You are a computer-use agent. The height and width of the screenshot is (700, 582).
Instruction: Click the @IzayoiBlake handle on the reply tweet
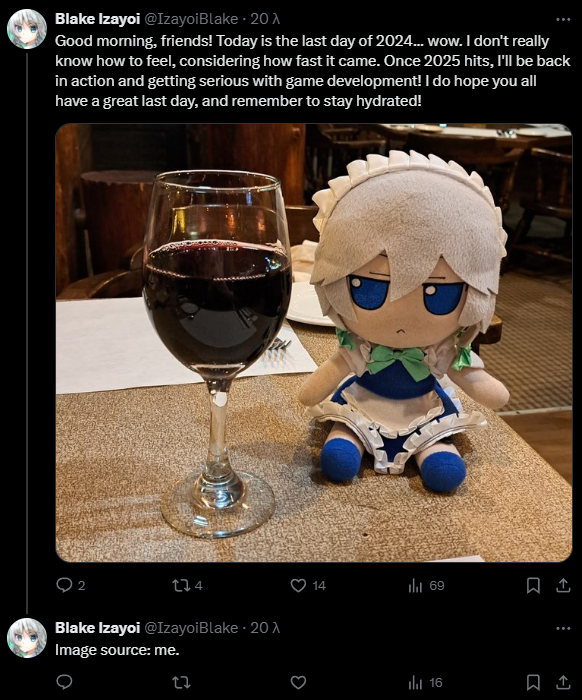click(x=191, y=628)
